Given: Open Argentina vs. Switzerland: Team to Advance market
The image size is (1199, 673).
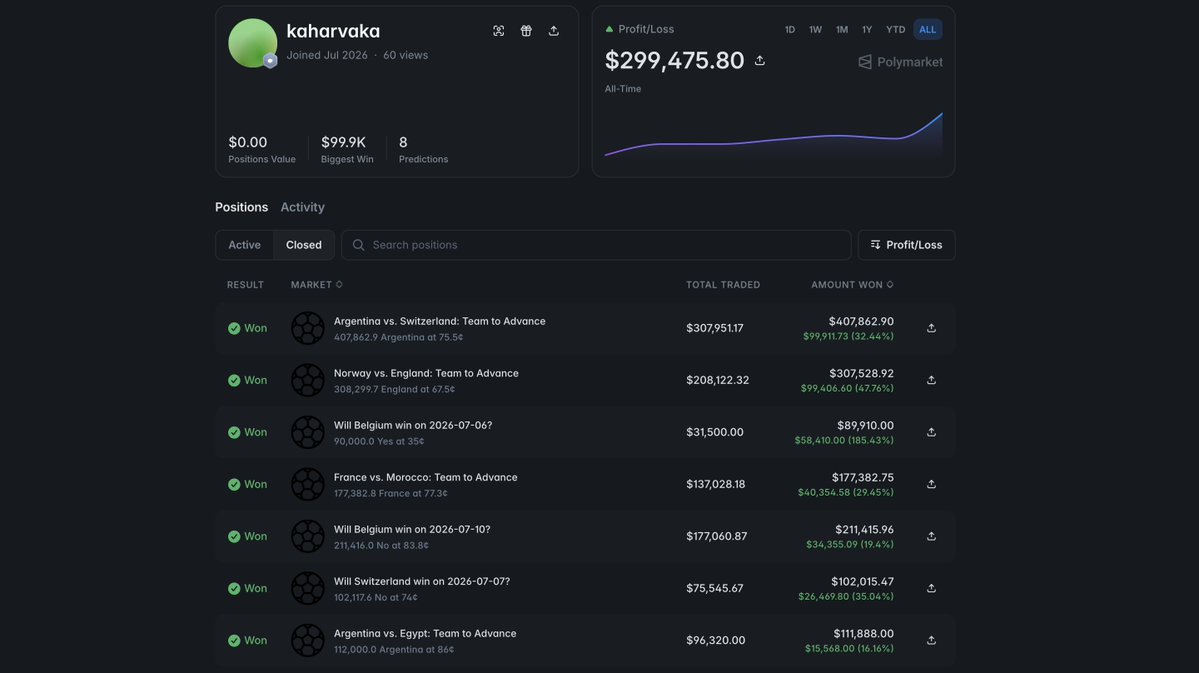Looking at the screenshot, I should click(440, 321).
